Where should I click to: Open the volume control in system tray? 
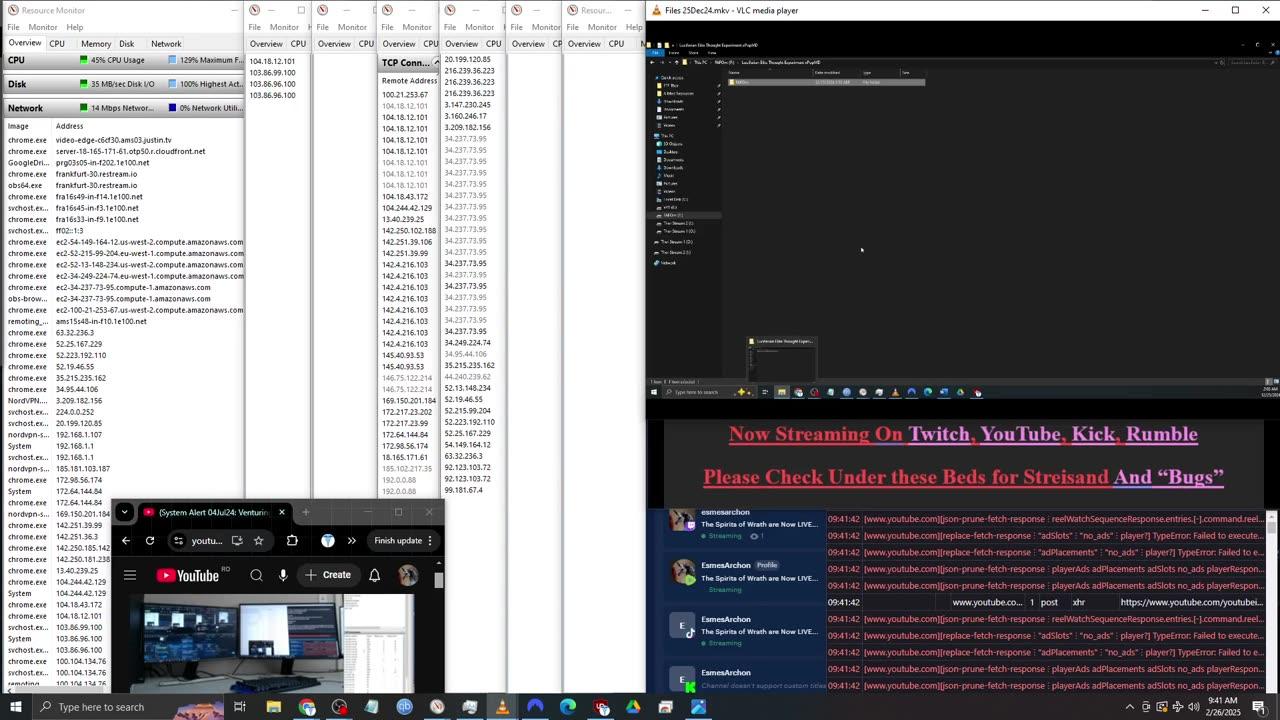pyautogui.click(x=1193, y=707)
